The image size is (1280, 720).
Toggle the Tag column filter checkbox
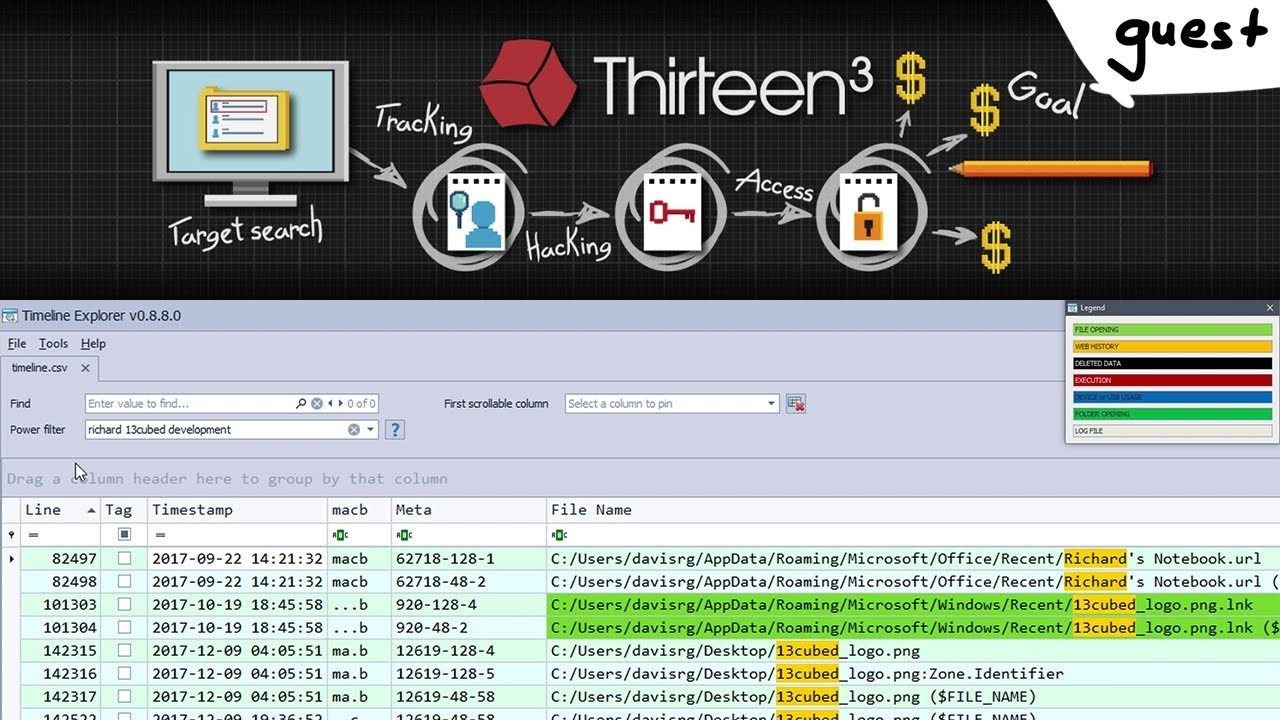coord(124,535)
